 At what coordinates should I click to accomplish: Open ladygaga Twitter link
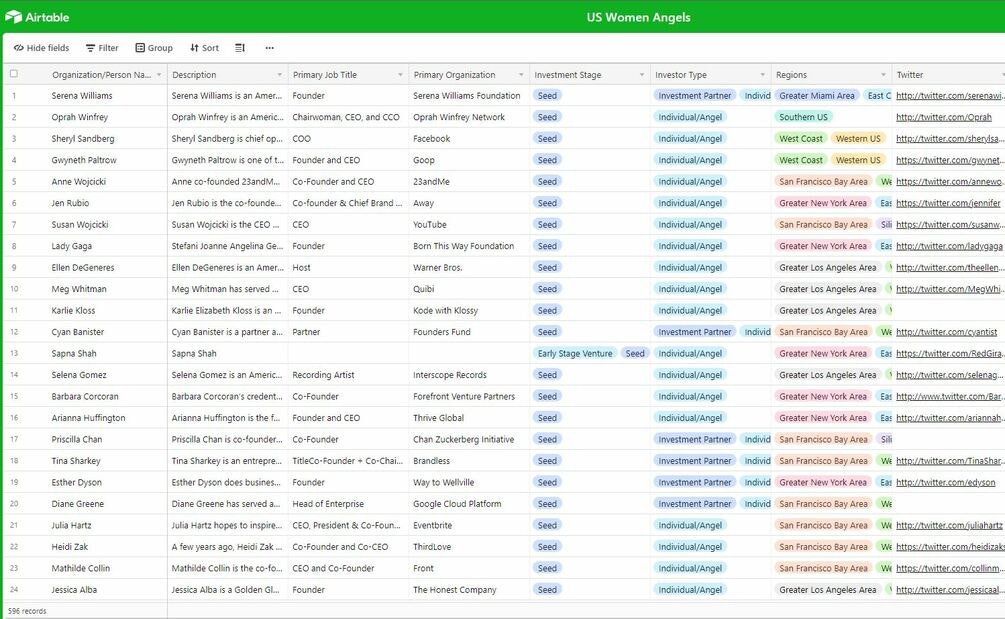pos(949,246)
